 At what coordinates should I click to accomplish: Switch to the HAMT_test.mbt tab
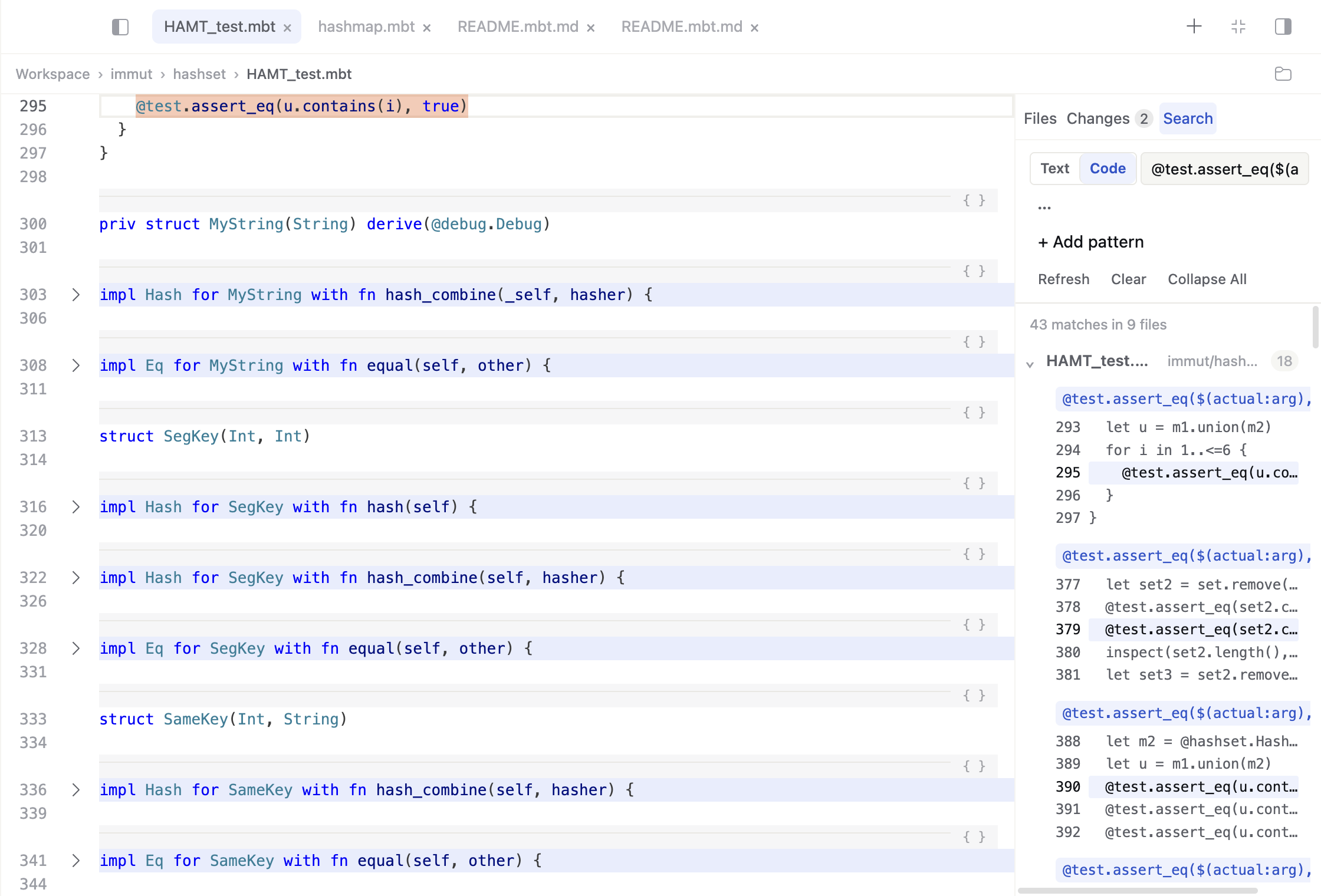click(219, 27)
